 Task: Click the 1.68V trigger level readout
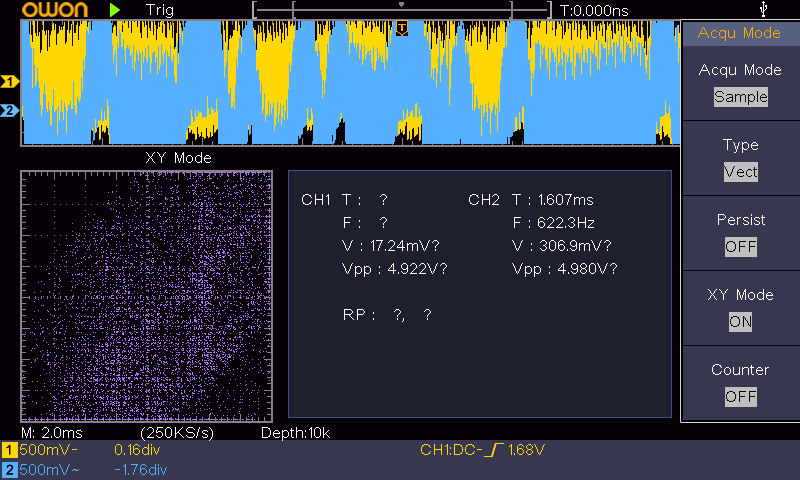(526, 451)
